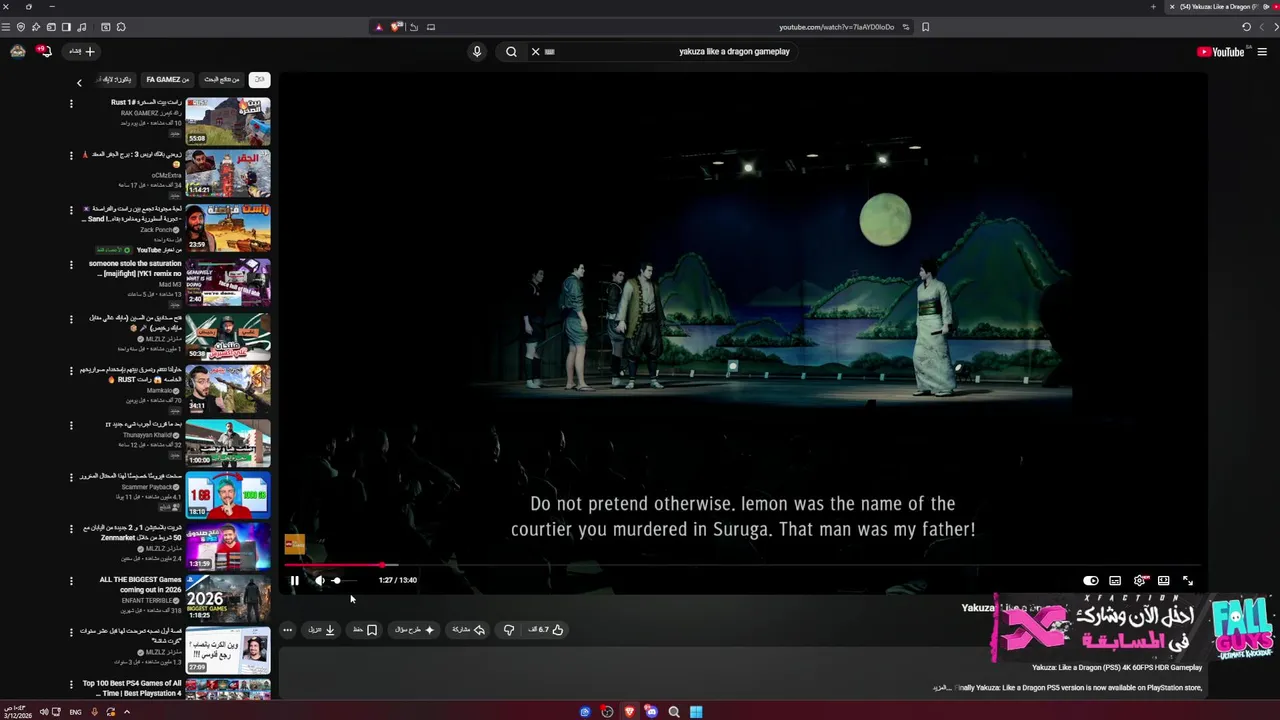Search by voice with the microphone icon

pyautogui.click(x=477, y=52)
